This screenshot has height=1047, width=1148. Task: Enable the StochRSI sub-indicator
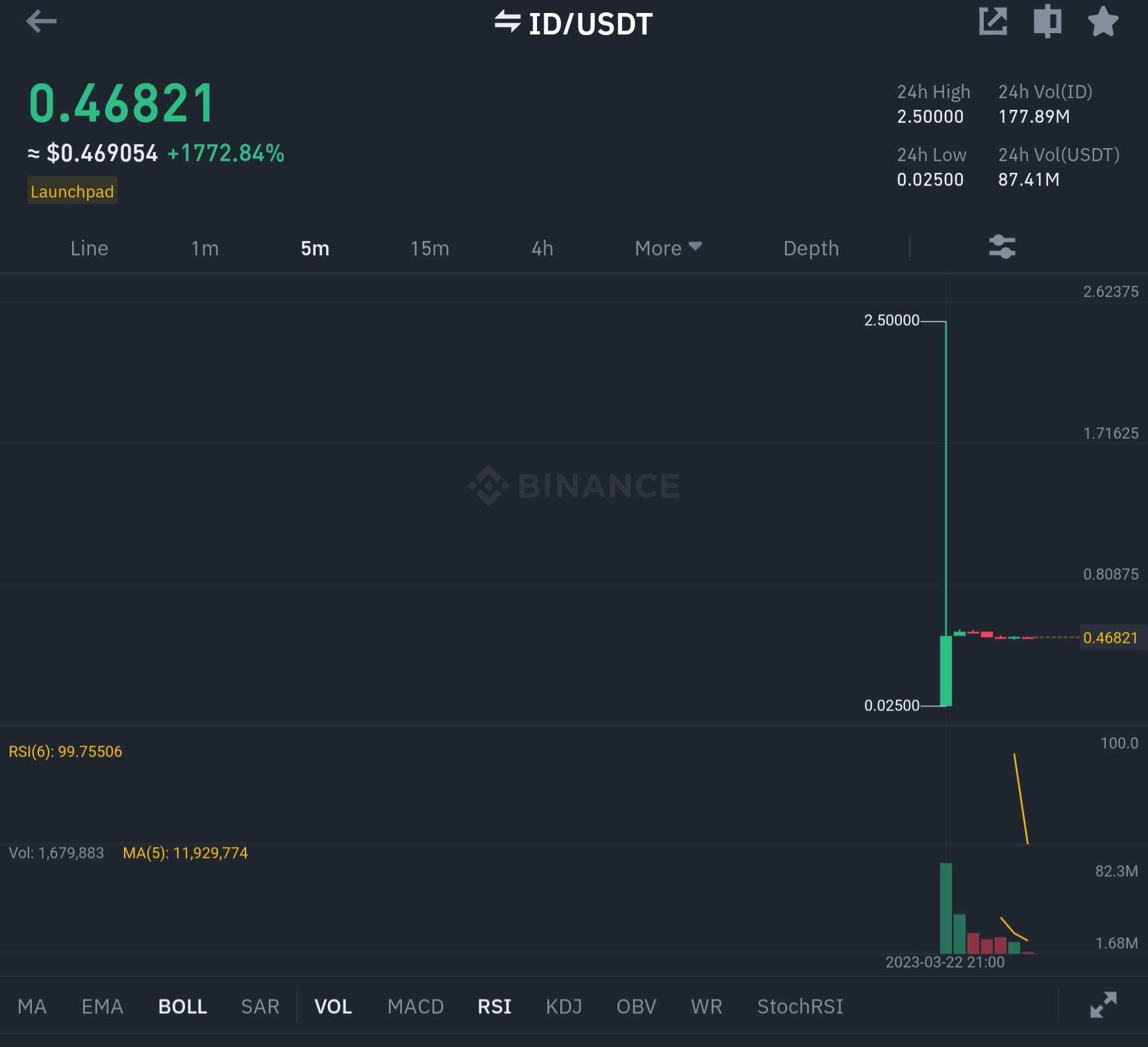click(x=800, y=1006)
